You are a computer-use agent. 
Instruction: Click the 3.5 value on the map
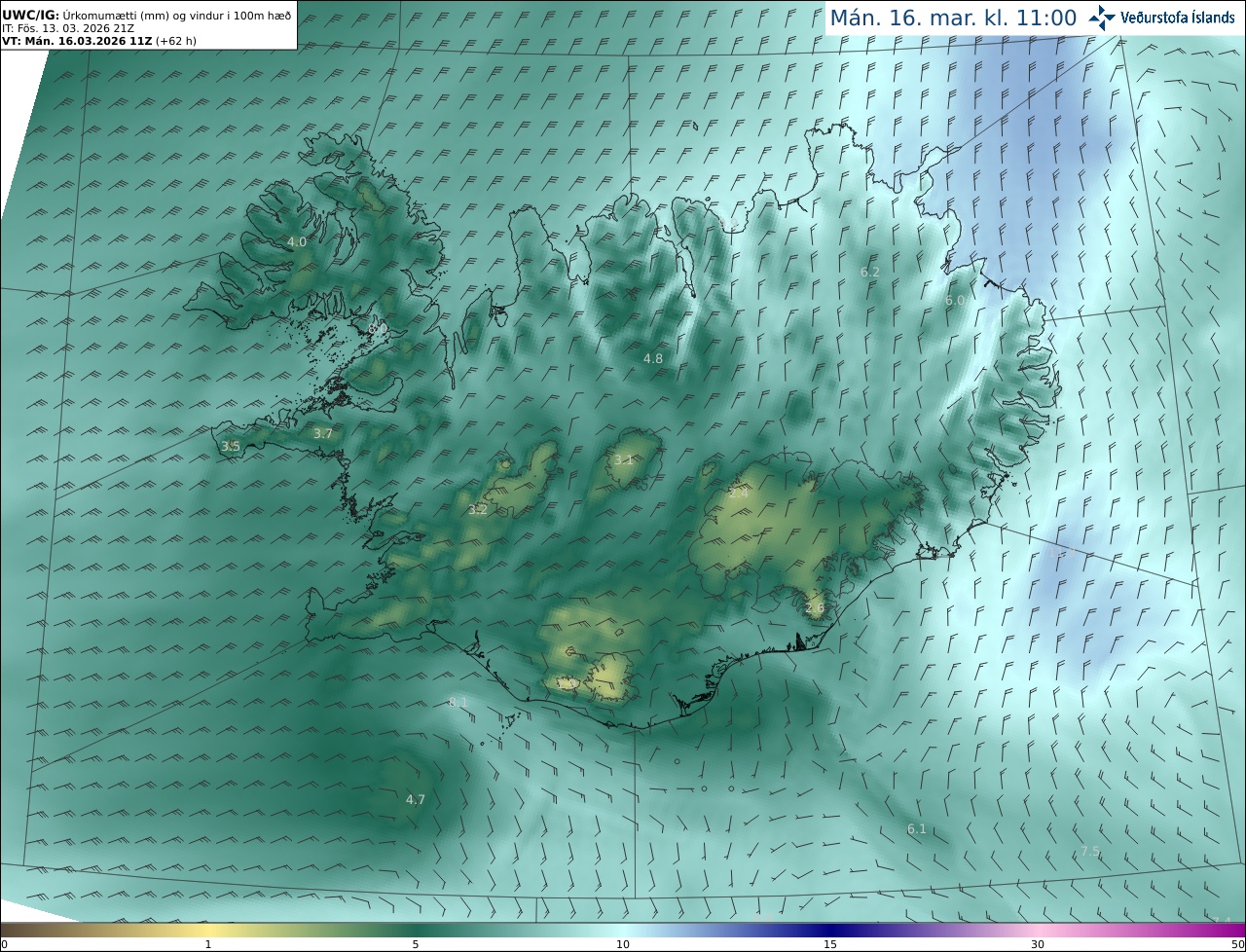[x=231, y=446]
